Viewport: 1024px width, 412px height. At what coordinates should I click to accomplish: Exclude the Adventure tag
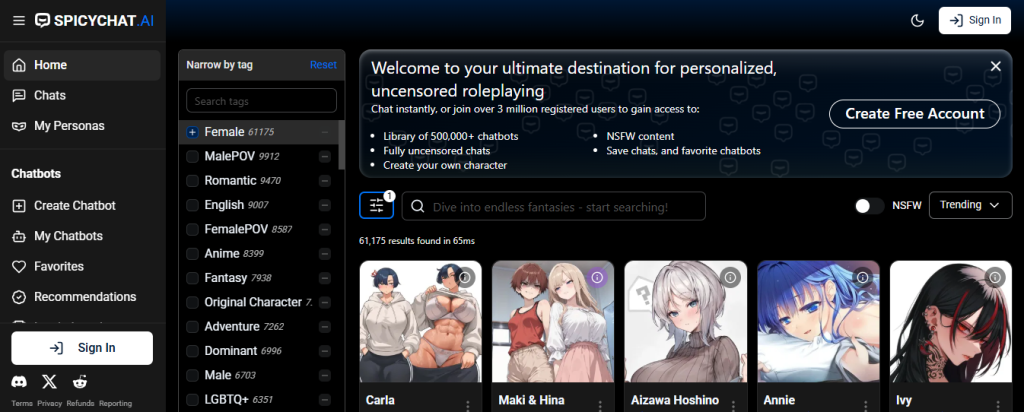click(x=325, y=326)
